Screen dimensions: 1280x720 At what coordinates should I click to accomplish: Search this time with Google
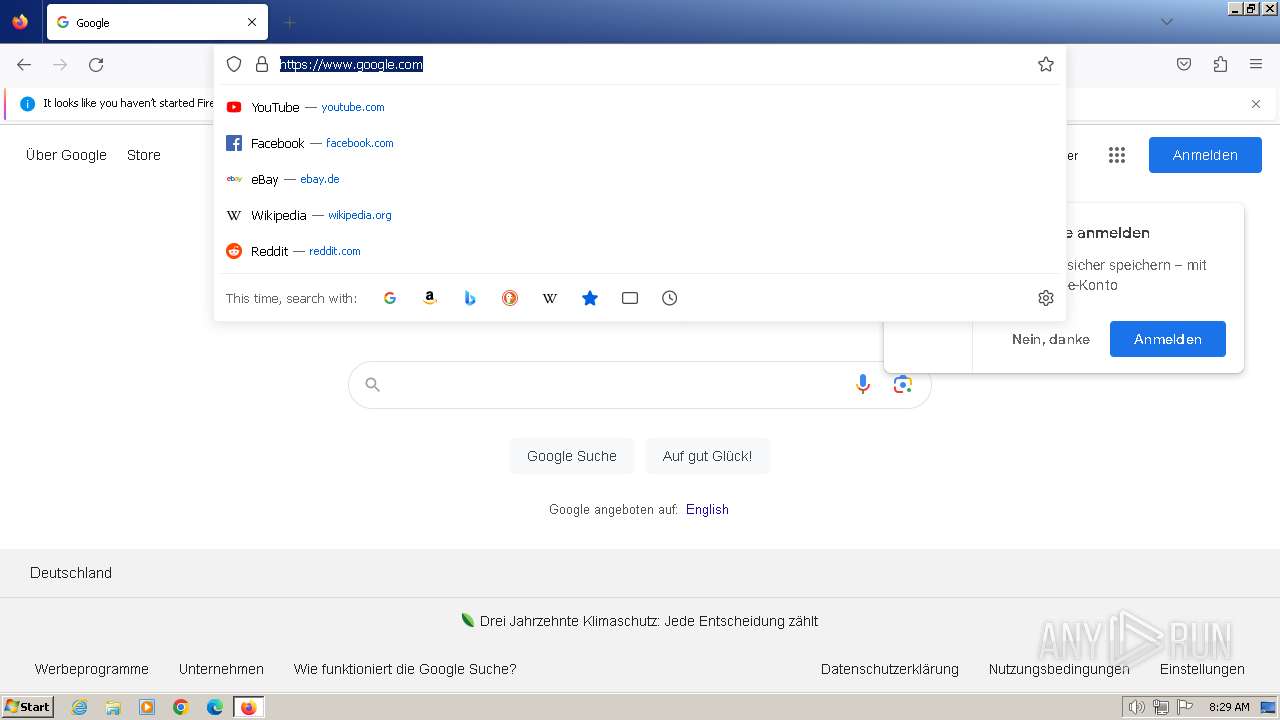390,298
